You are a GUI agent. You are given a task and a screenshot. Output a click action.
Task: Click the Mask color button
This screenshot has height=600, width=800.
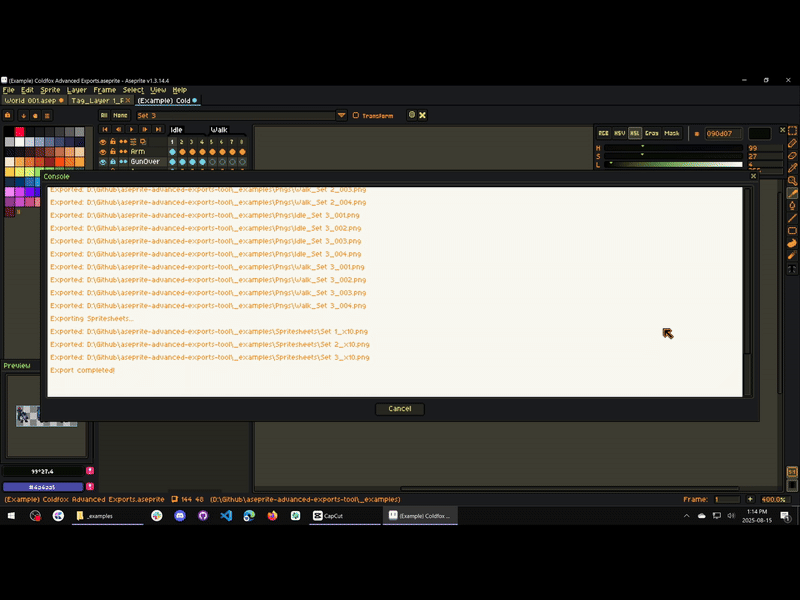pos(671,133)
